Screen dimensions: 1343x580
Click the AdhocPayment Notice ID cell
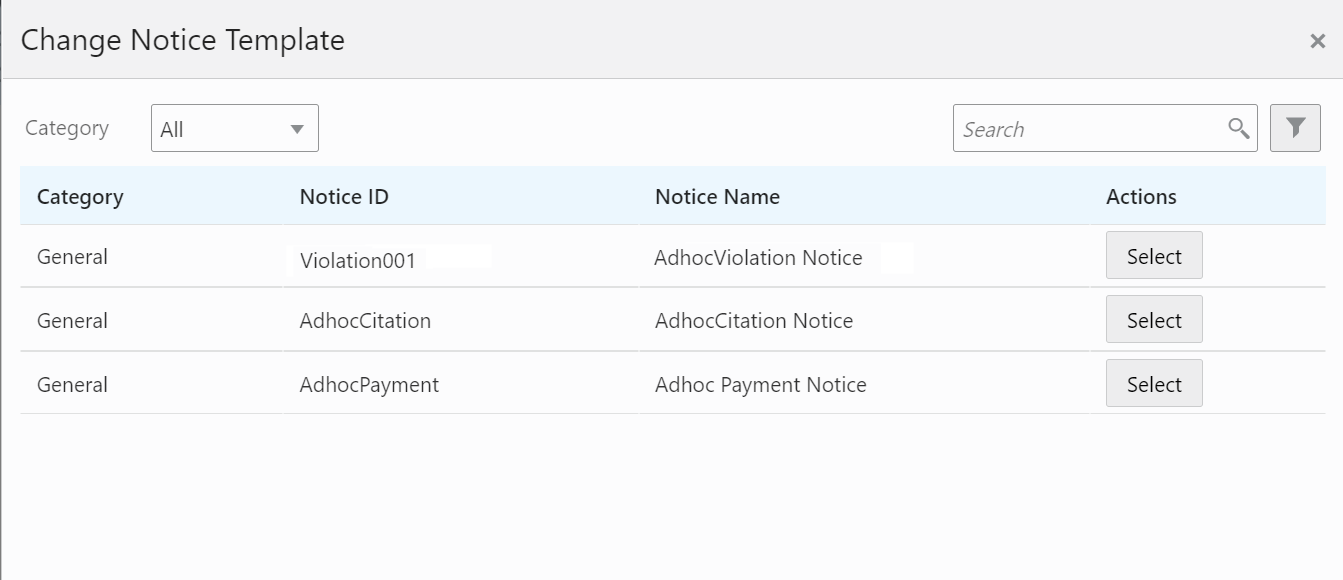[369, 385]
